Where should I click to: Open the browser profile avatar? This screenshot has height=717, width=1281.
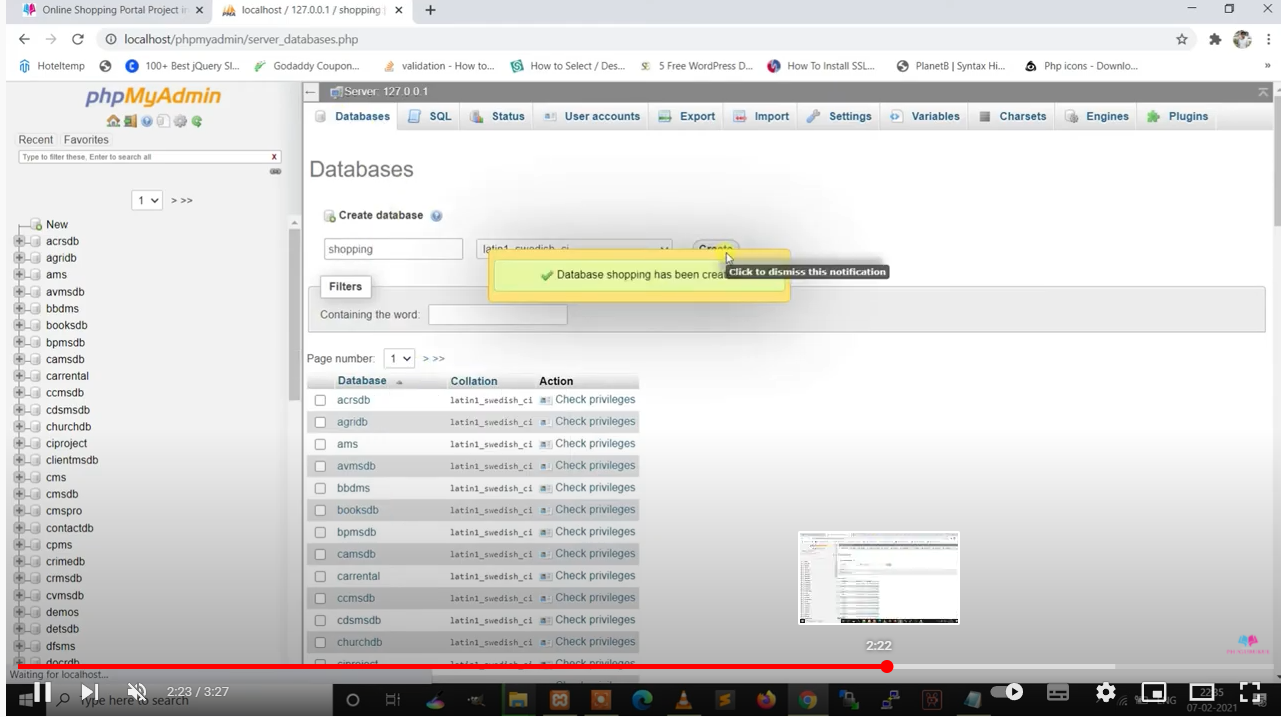coord(1242,39)
